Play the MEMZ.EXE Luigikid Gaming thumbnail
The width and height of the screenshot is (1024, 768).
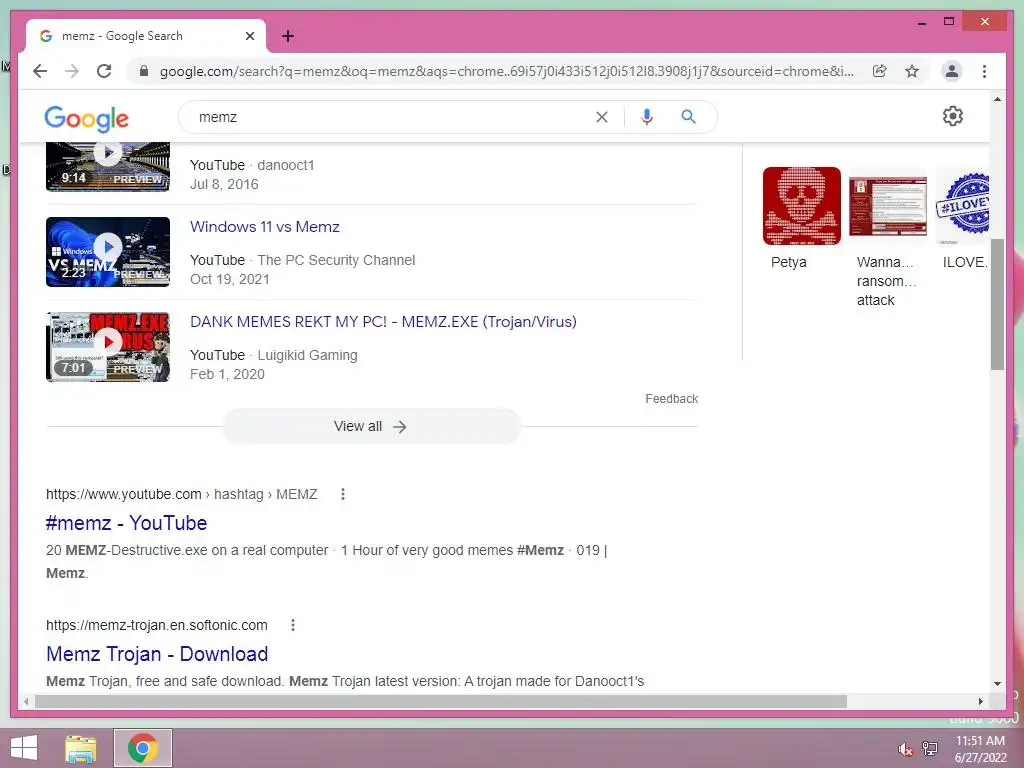click(x=108, y=347)
